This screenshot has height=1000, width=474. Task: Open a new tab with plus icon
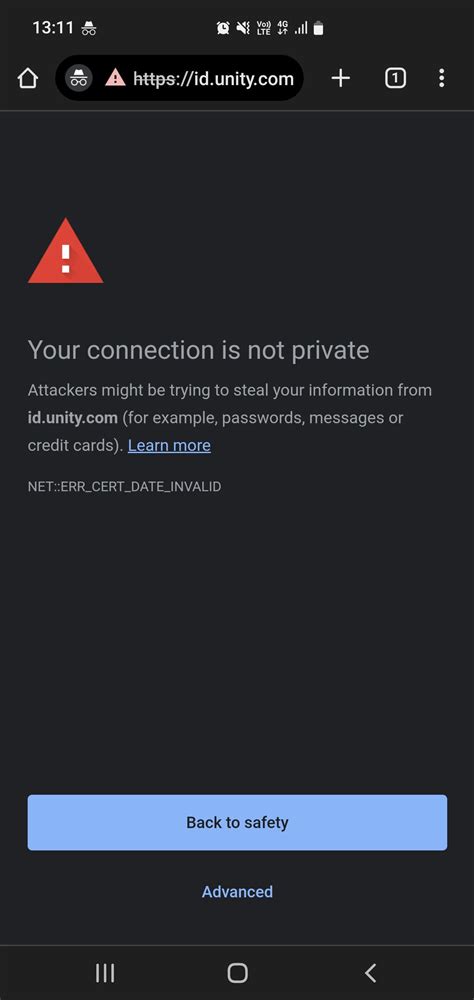(341, 78)
